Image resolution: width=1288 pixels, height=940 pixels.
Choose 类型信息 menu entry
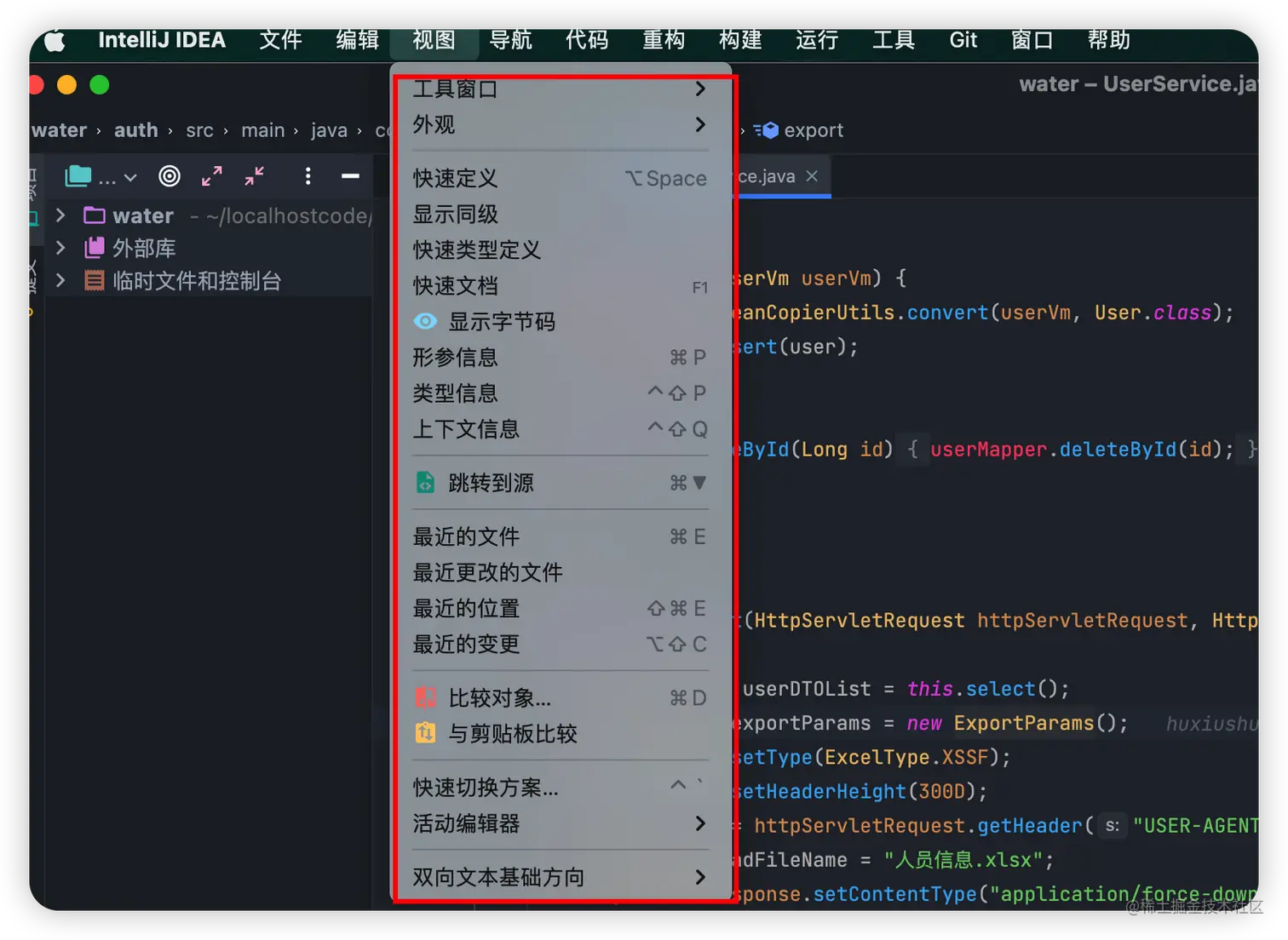(561, 393)
